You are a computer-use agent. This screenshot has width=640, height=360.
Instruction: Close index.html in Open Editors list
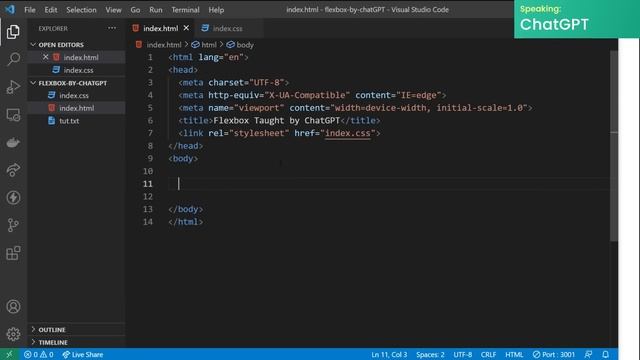pos(45,57)
